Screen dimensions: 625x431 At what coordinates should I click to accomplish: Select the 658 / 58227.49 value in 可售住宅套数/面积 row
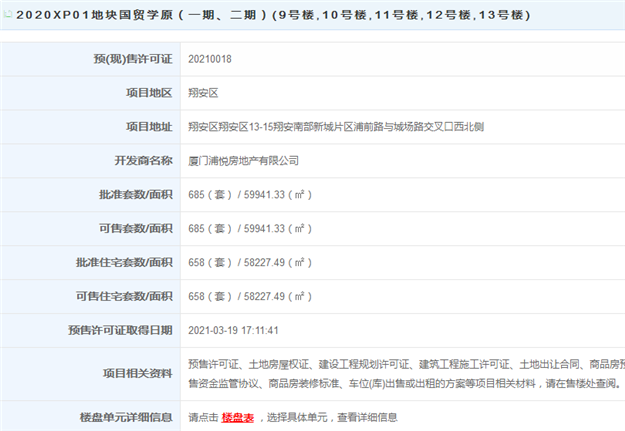coord(250,296)
